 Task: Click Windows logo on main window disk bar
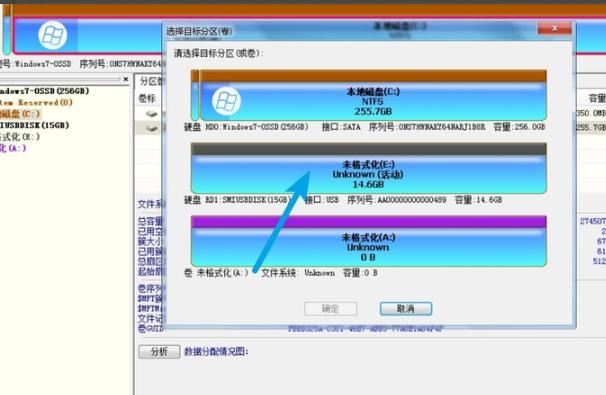pos(53,35)
